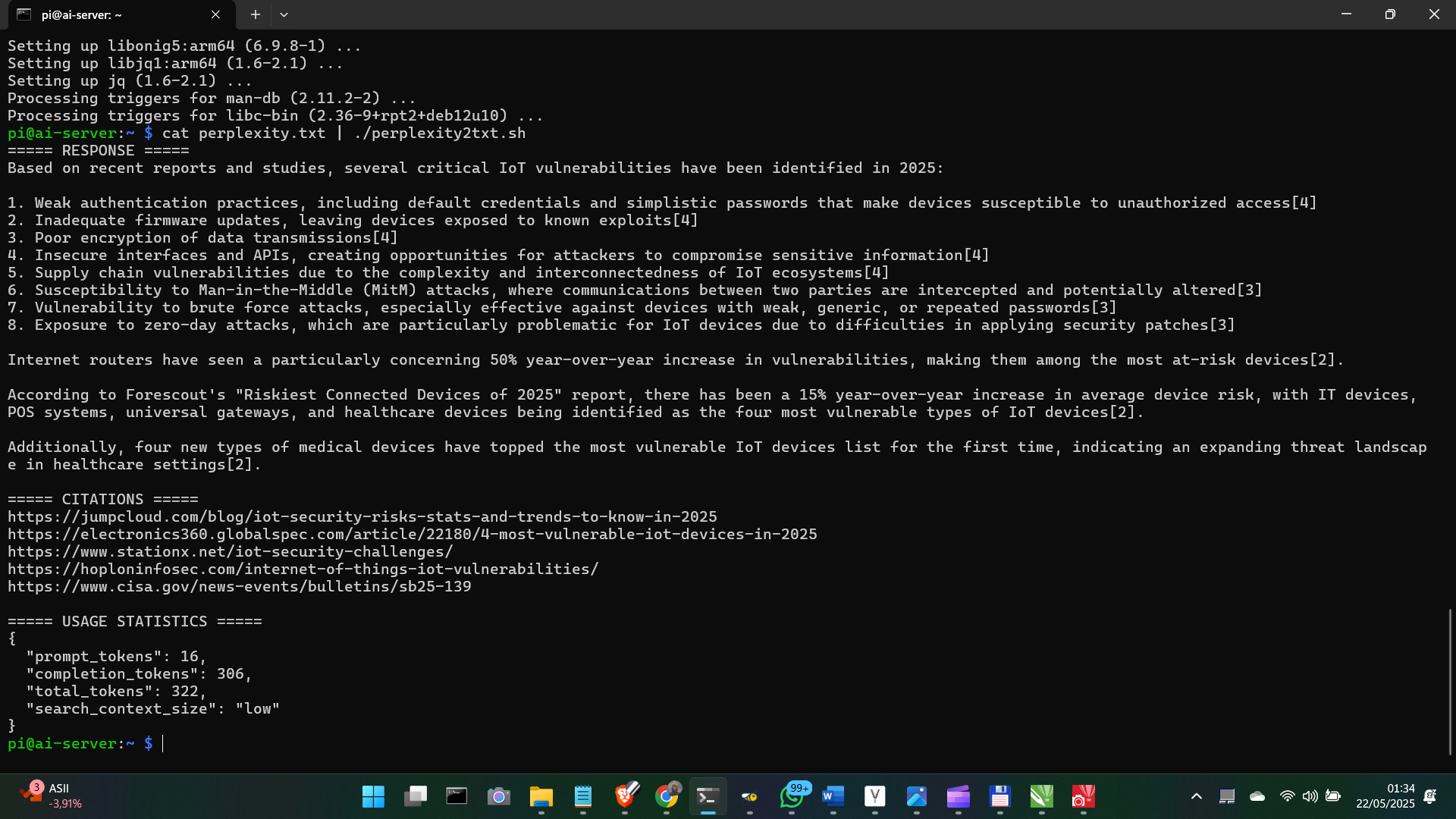Select the pi@ai-server terminal tab
The height and width of the screenshot is (819, 1456).
(91, 14)
